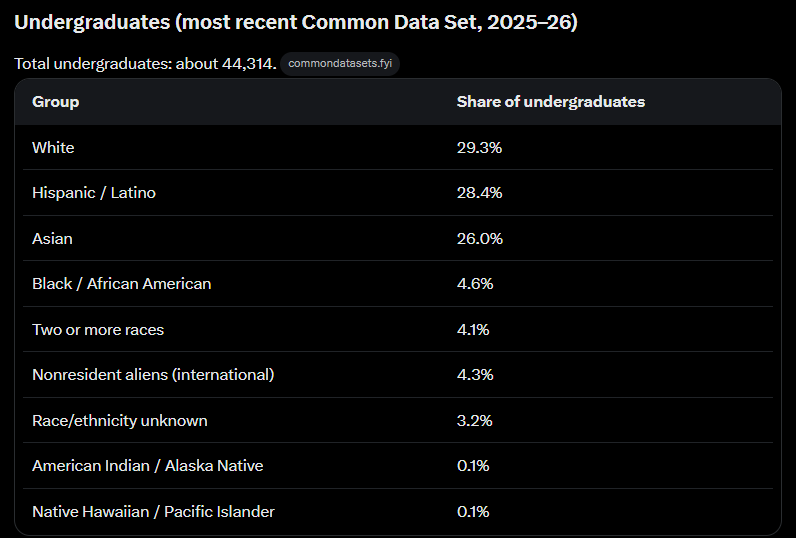
Task: Open the commondatasets.fyi source link
Action: point(340,63)
